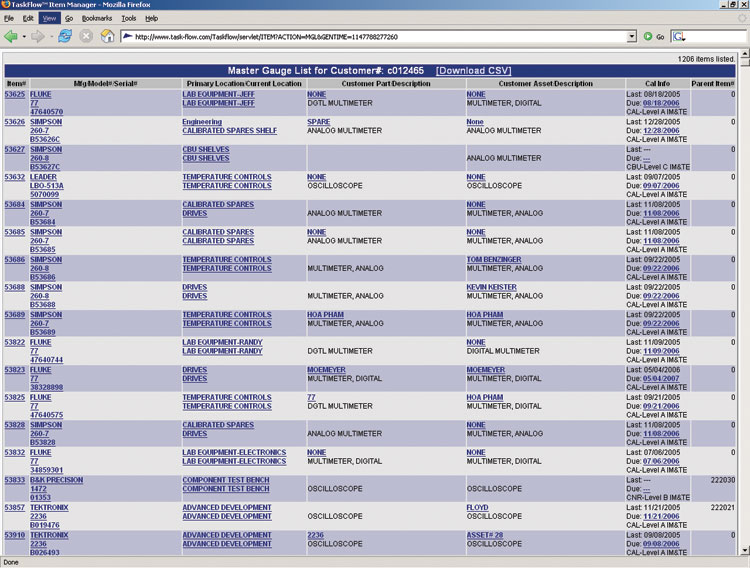
Task: Click the Customer Part Description column header
Action: tap(386, 83)
